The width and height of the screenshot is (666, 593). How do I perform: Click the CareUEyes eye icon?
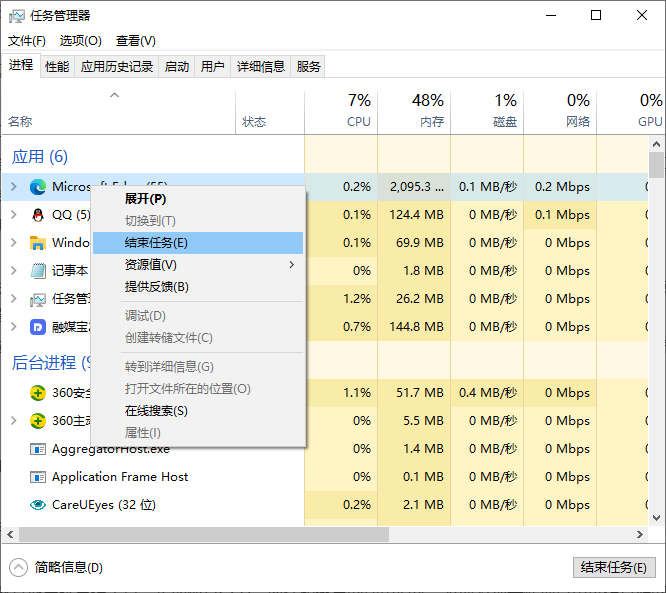coord(38,505)
